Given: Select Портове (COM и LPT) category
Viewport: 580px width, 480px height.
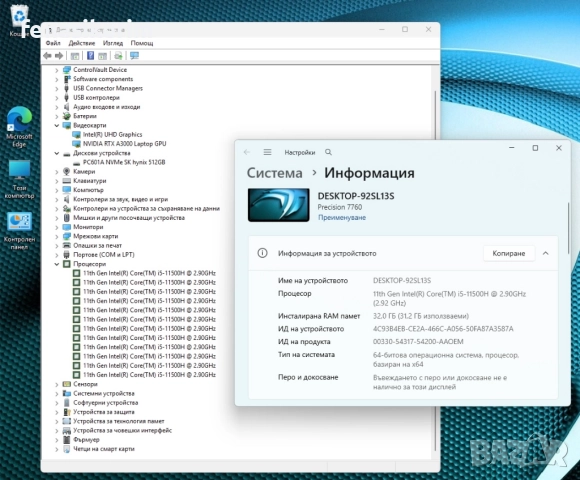Looking at the screenshot, I should pos(104,255).
